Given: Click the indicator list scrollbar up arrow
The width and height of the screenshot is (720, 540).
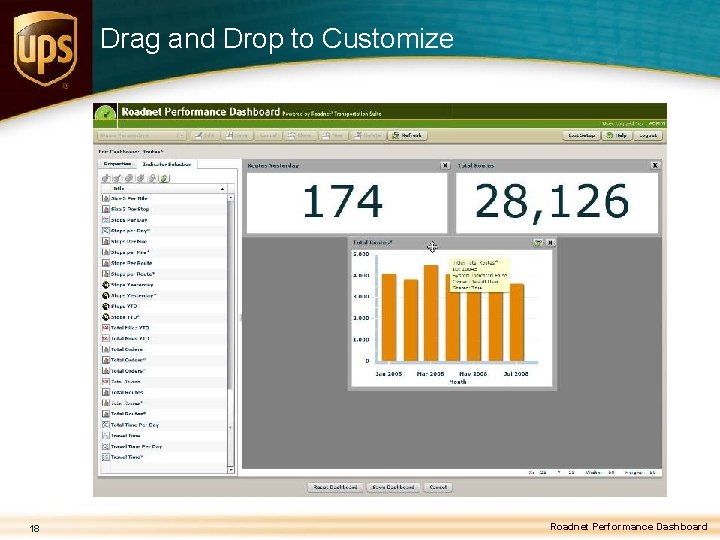Looking at the screenshot, I should tap(231, 198).
